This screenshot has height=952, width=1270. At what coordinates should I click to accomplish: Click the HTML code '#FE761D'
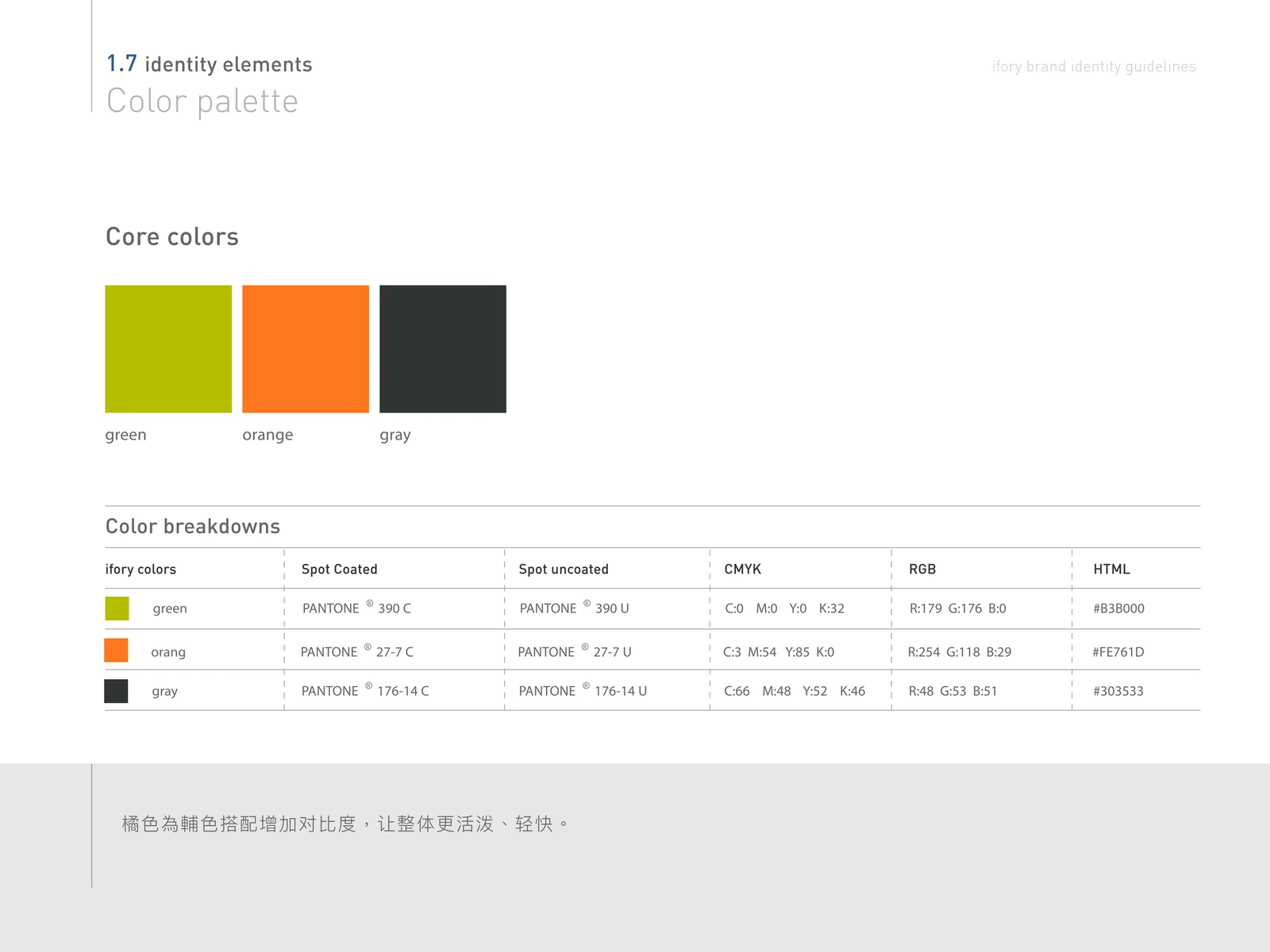tap(1118, 652)
